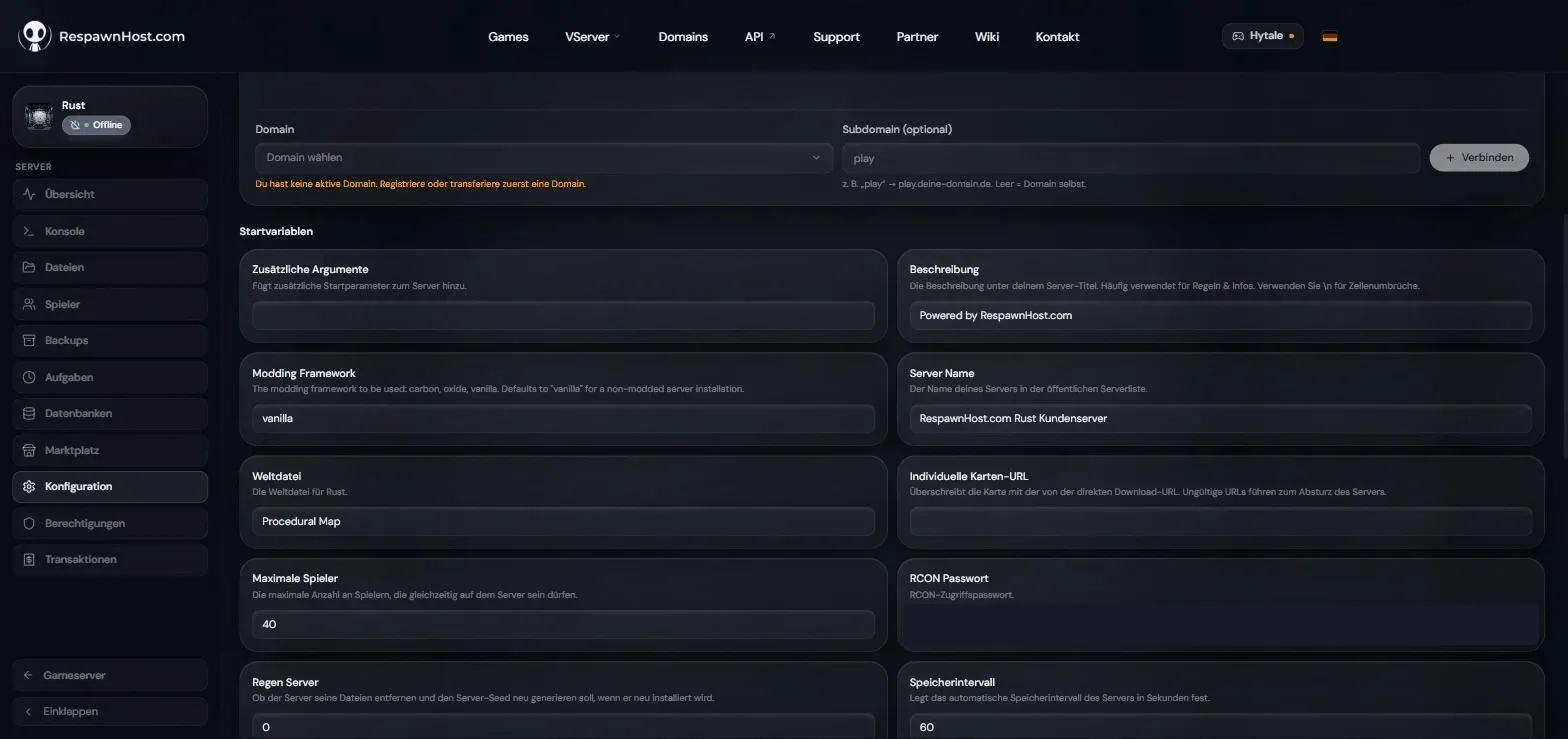Viewport: 1568px width, 739px height.
Task: Go back to Gameserver list
Action: (110, 675)
